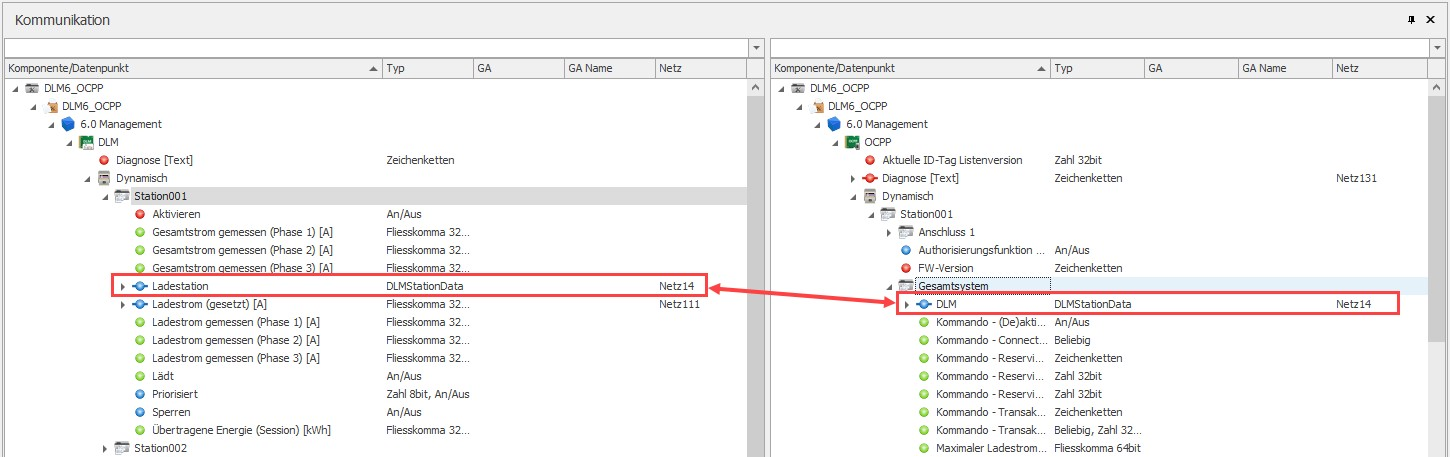This screenshot has width=1450, height=457.
Task: Select 'Beliebig, Zahl 32...' type cell
Action: [x=1097, y=430]
